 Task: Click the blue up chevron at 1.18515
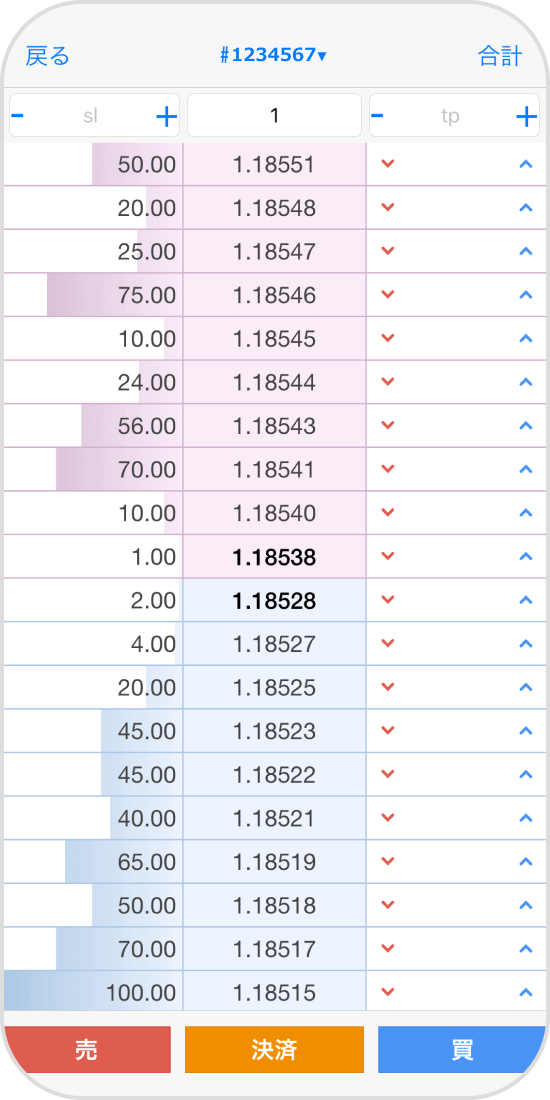pos(525,992)
